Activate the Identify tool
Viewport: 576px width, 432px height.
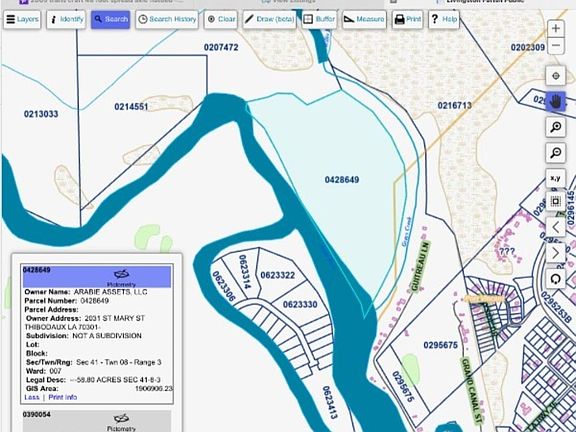pos(66,19)
